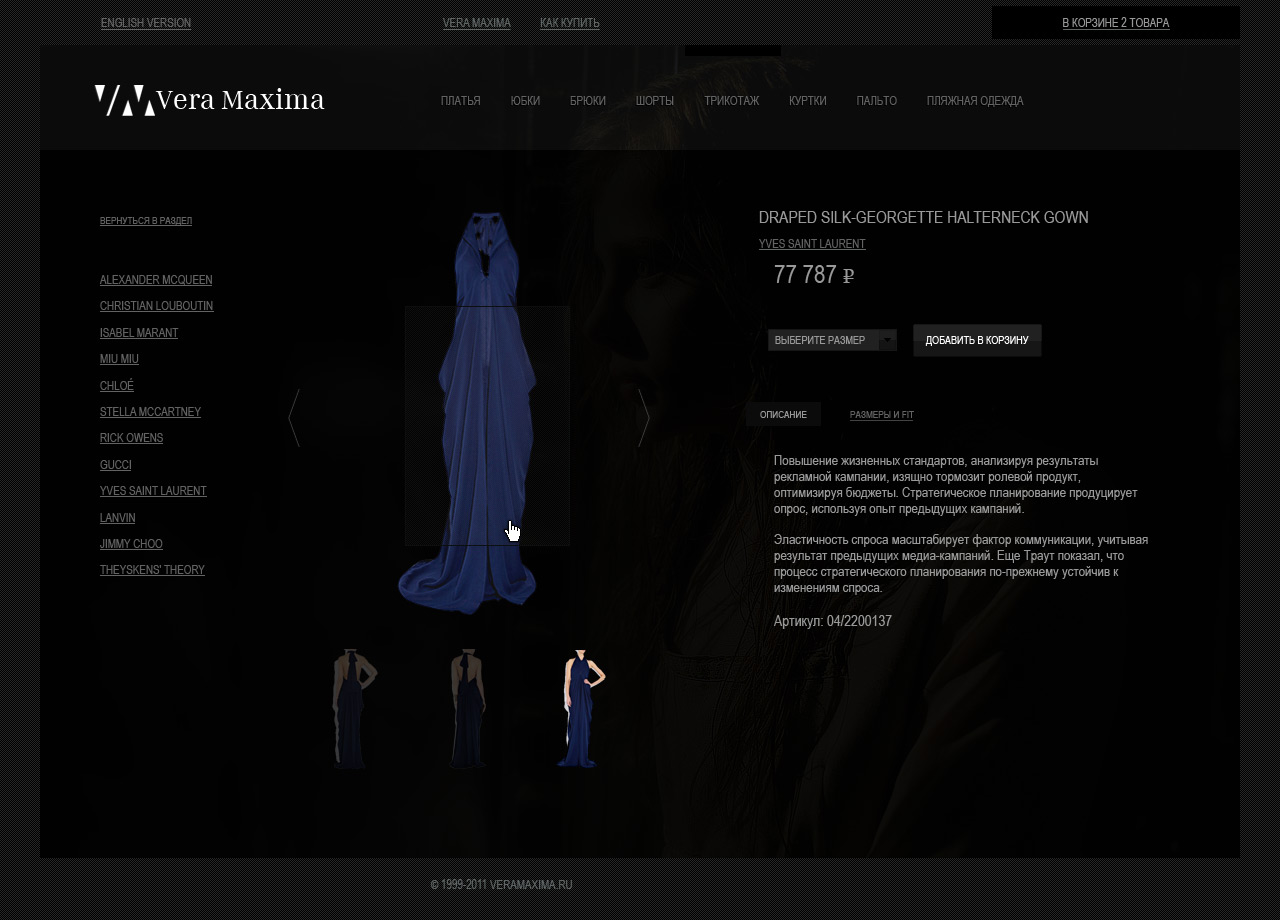
Task: Go to Пальто category
Action: click(x=877, y=101)
